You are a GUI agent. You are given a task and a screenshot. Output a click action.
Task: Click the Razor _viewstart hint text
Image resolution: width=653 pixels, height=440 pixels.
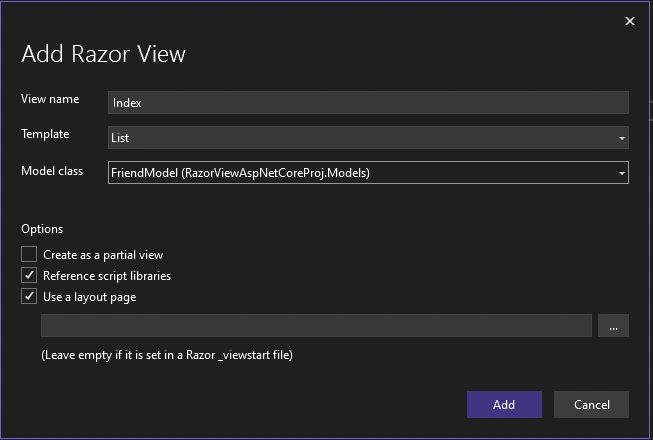167,355
